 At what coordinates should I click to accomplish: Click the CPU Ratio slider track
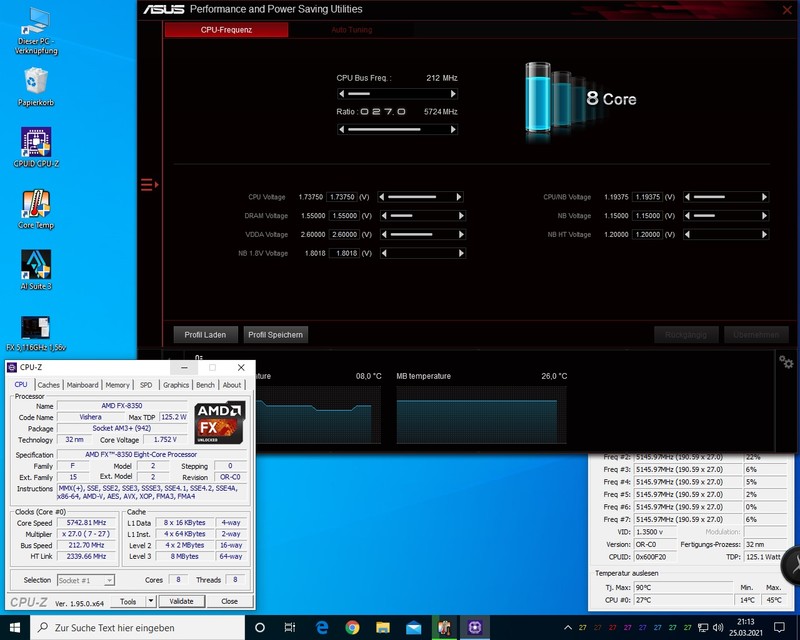point(397,130)
